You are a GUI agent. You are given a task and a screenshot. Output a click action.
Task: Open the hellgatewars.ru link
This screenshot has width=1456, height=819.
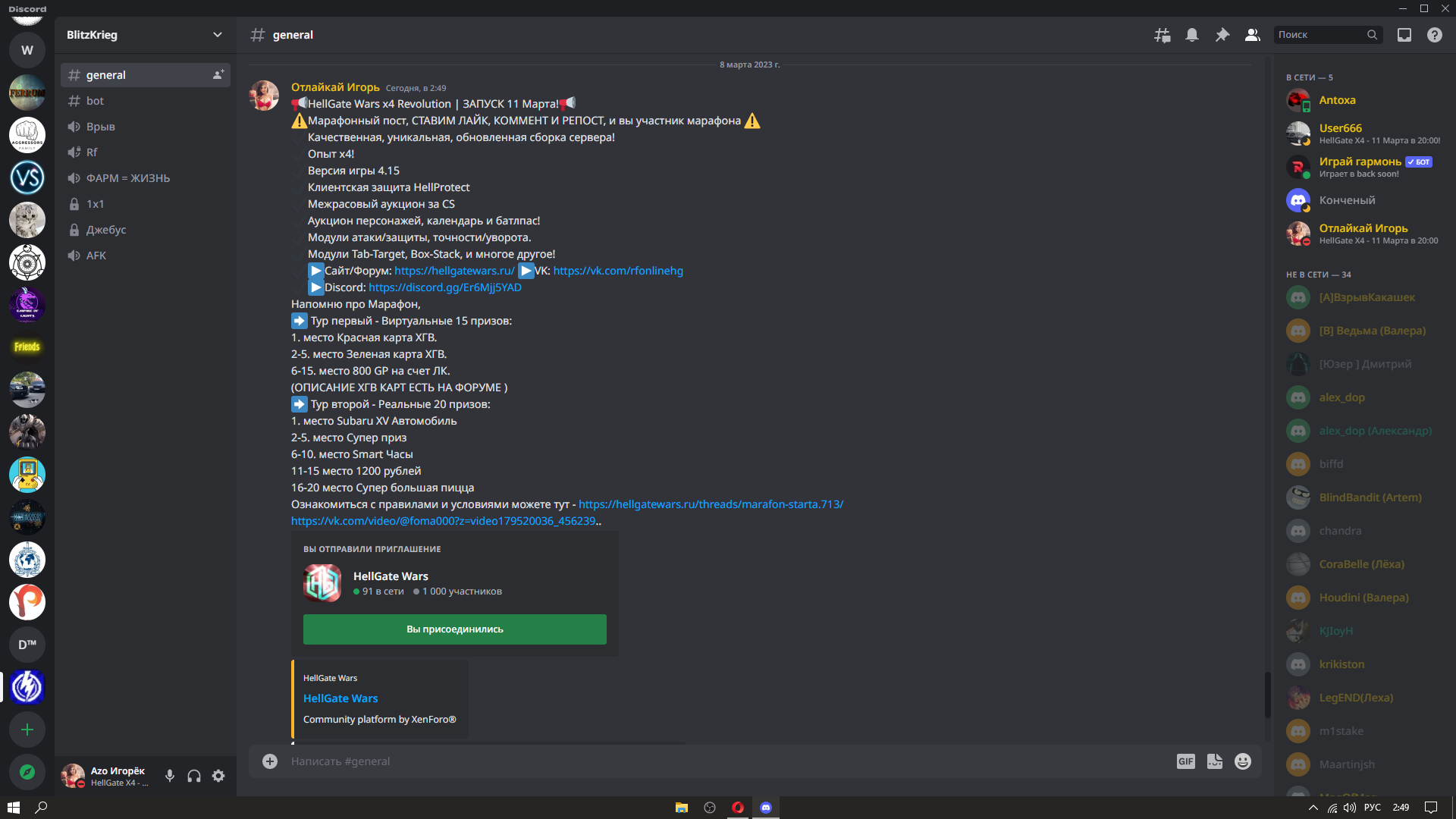coord(454,271)
